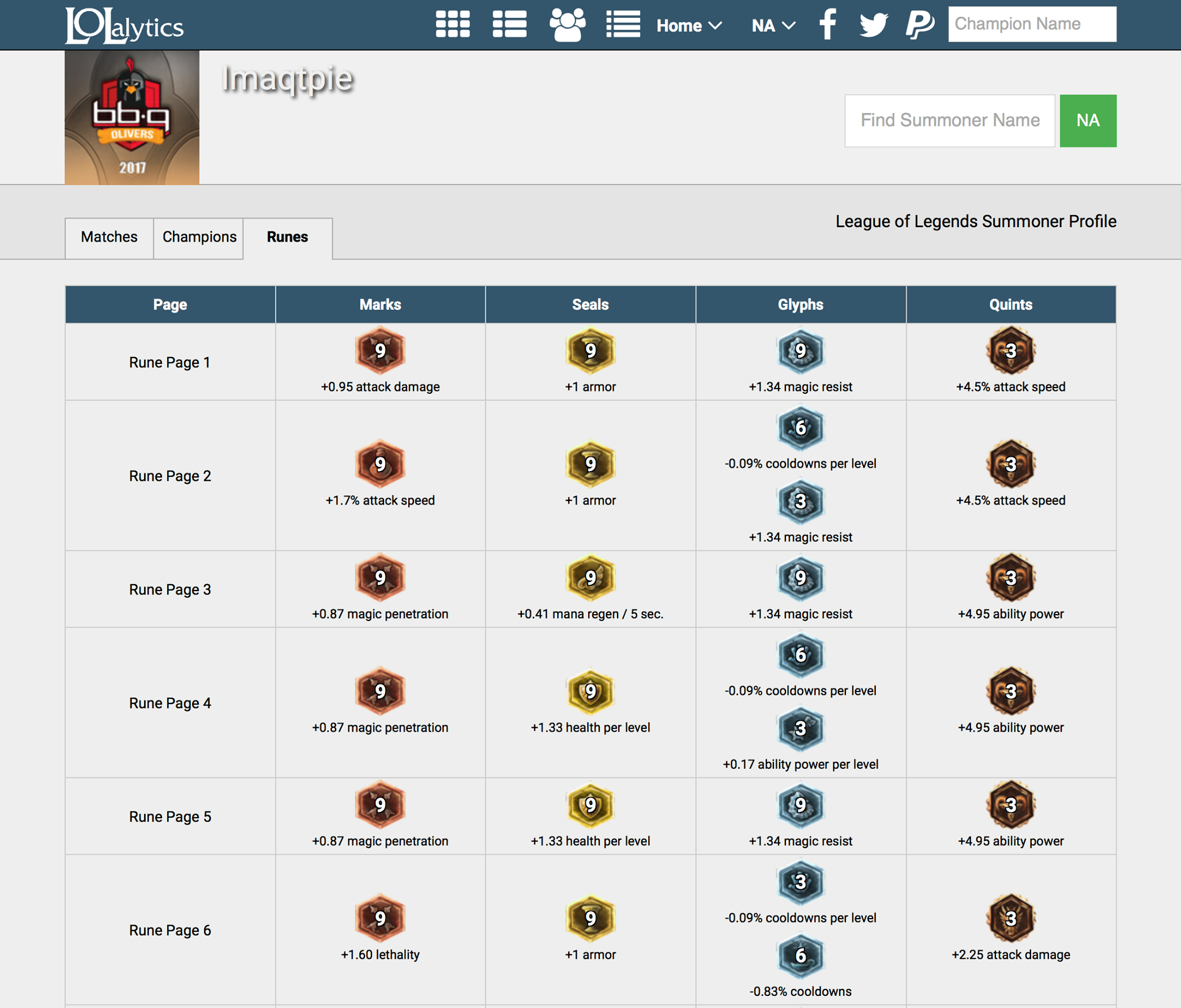Click the Page column header
Image resolution: width=1181 pixels, height=1008 pixels.
pos(170,304)
